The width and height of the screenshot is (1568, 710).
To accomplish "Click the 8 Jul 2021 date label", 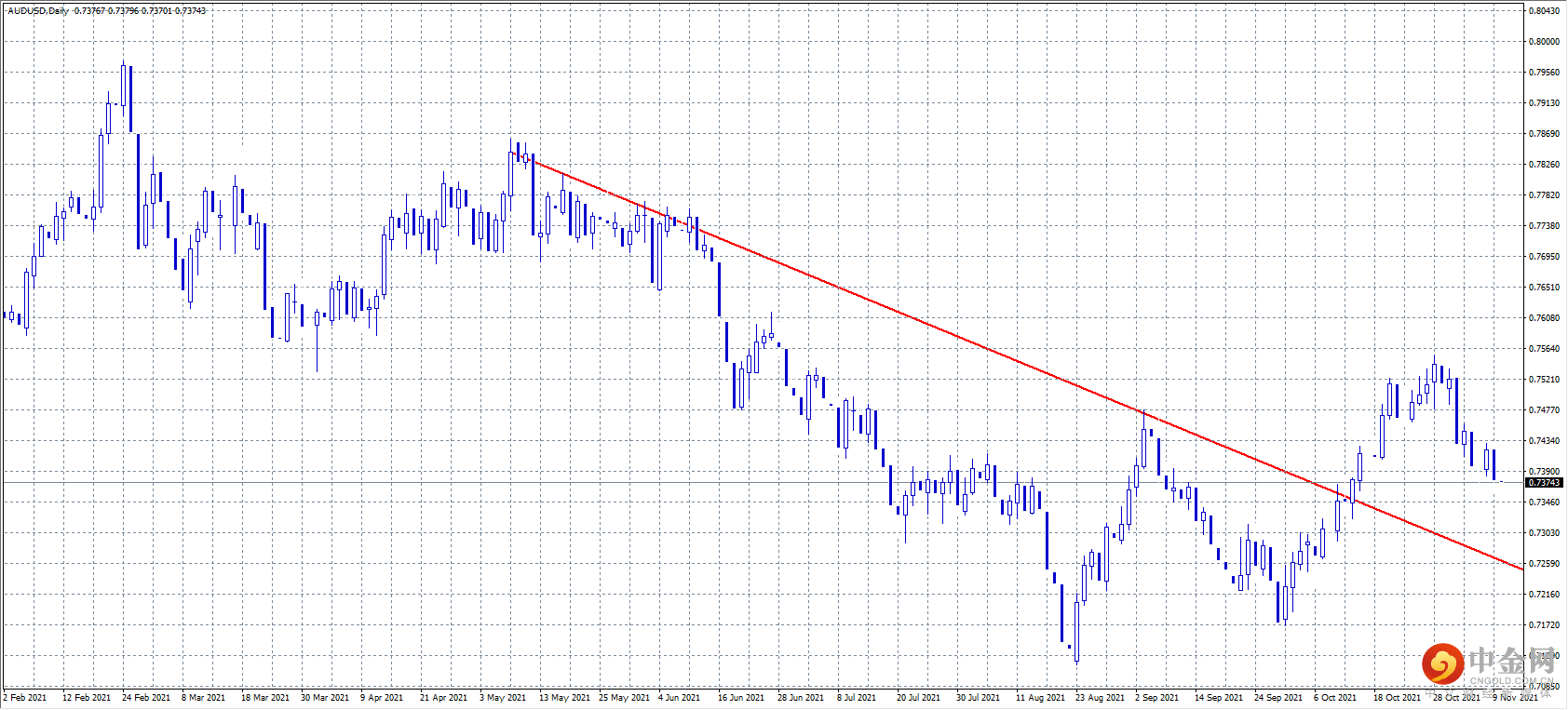I will 857,698.
